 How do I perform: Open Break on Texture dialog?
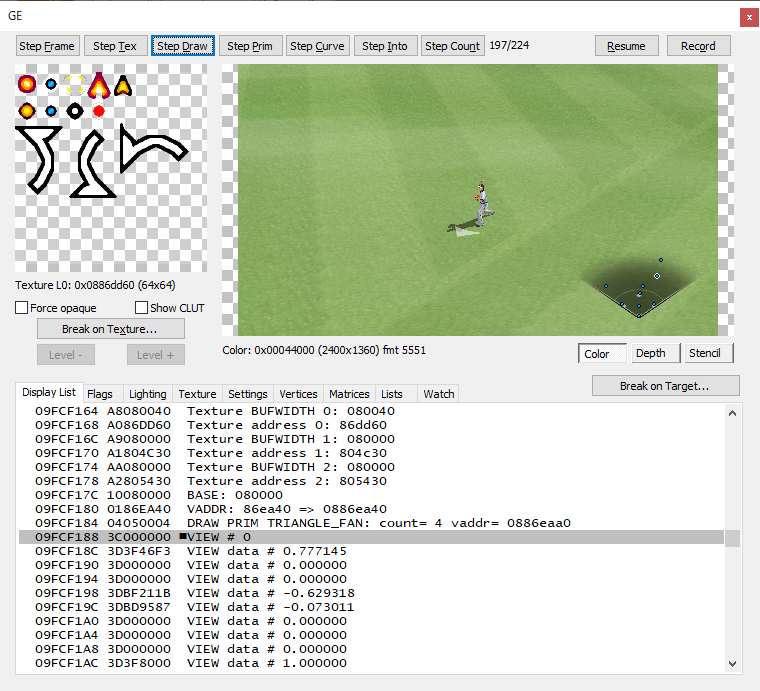111,329
